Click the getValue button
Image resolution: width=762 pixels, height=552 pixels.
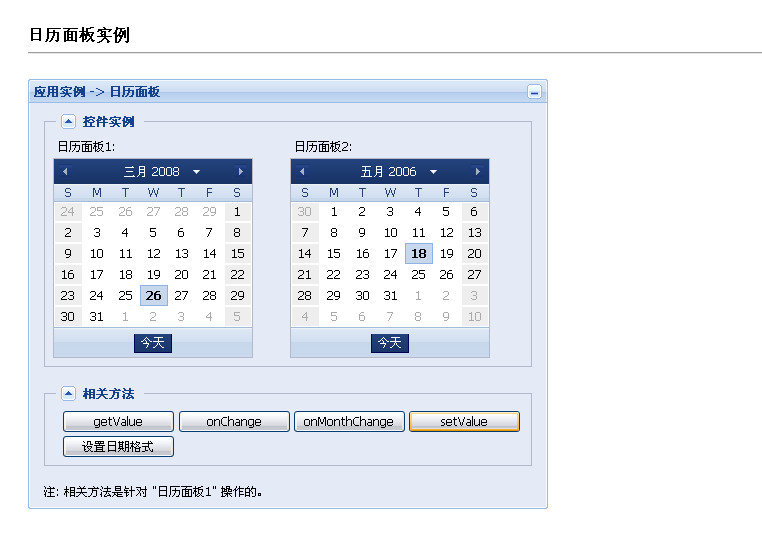(x=118, y=422)
